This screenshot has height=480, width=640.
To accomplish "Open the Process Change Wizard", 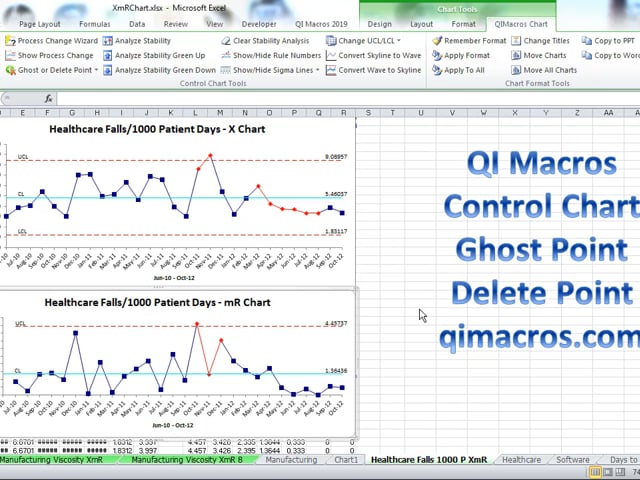I will [x=51, y=41].
